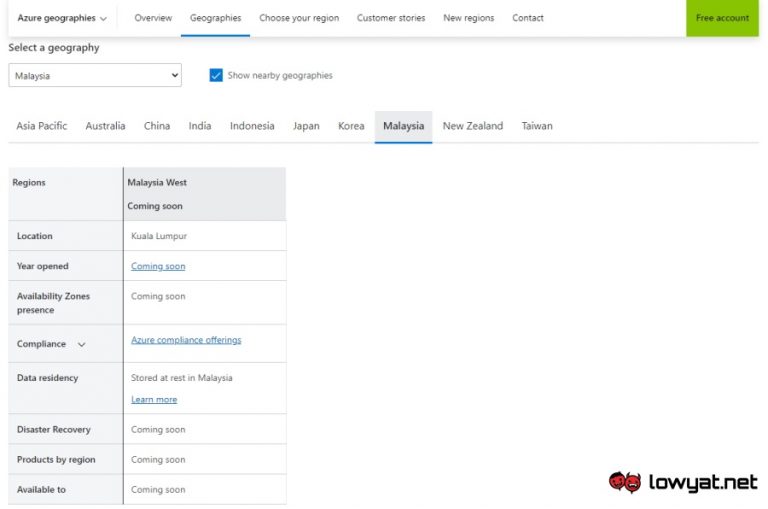Open the Azure geographies dropdown menu
The width and height of the screenshot is (768, 509).
point(62,18)
